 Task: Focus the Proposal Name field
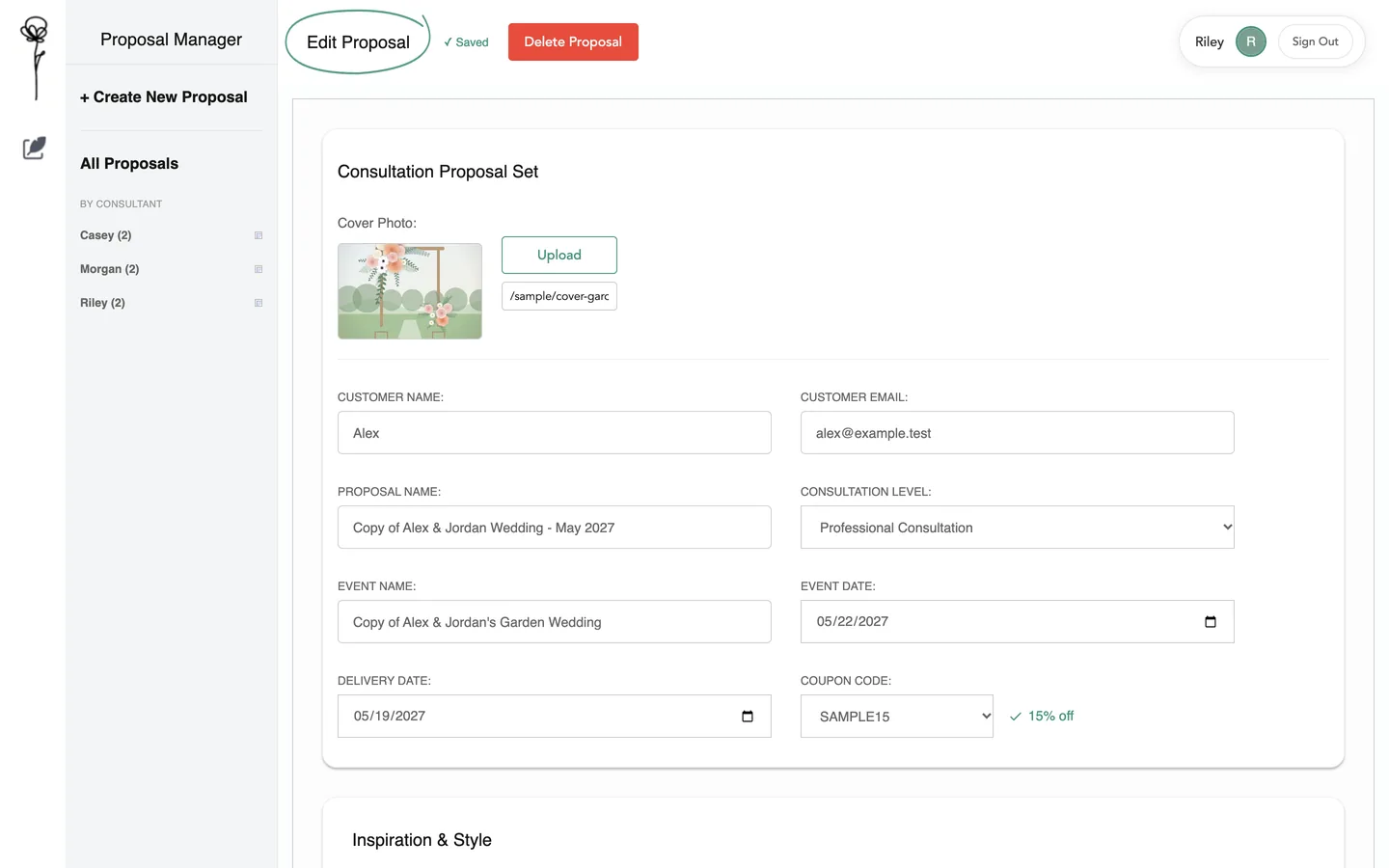point(555,528)
